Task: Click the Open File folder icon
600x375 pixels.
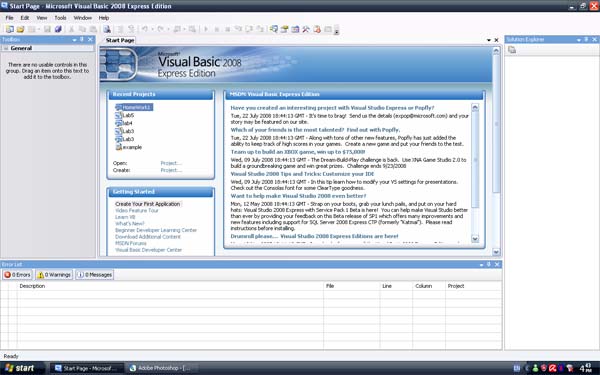Action: tap(20, 29)
